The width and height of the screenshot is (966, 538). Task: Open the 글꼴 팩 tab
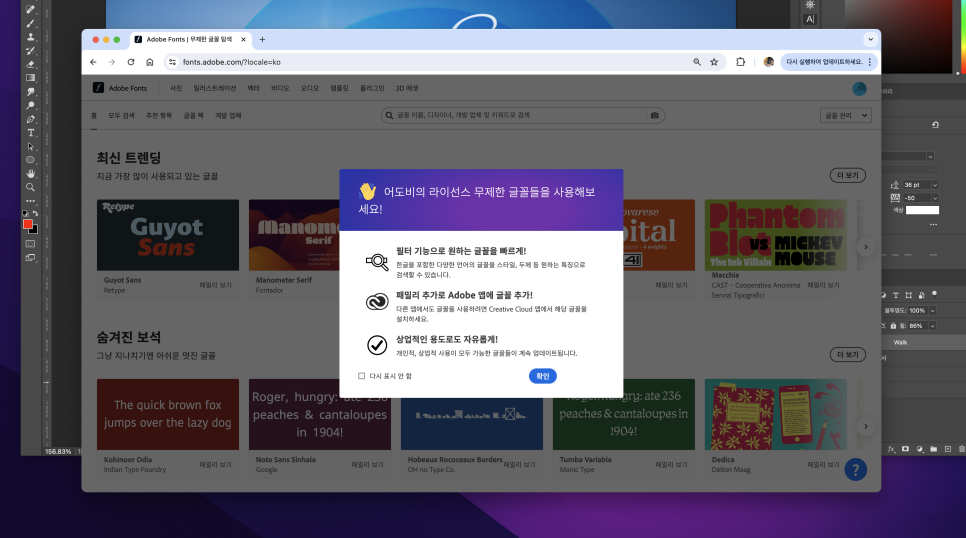click(193, 116)
